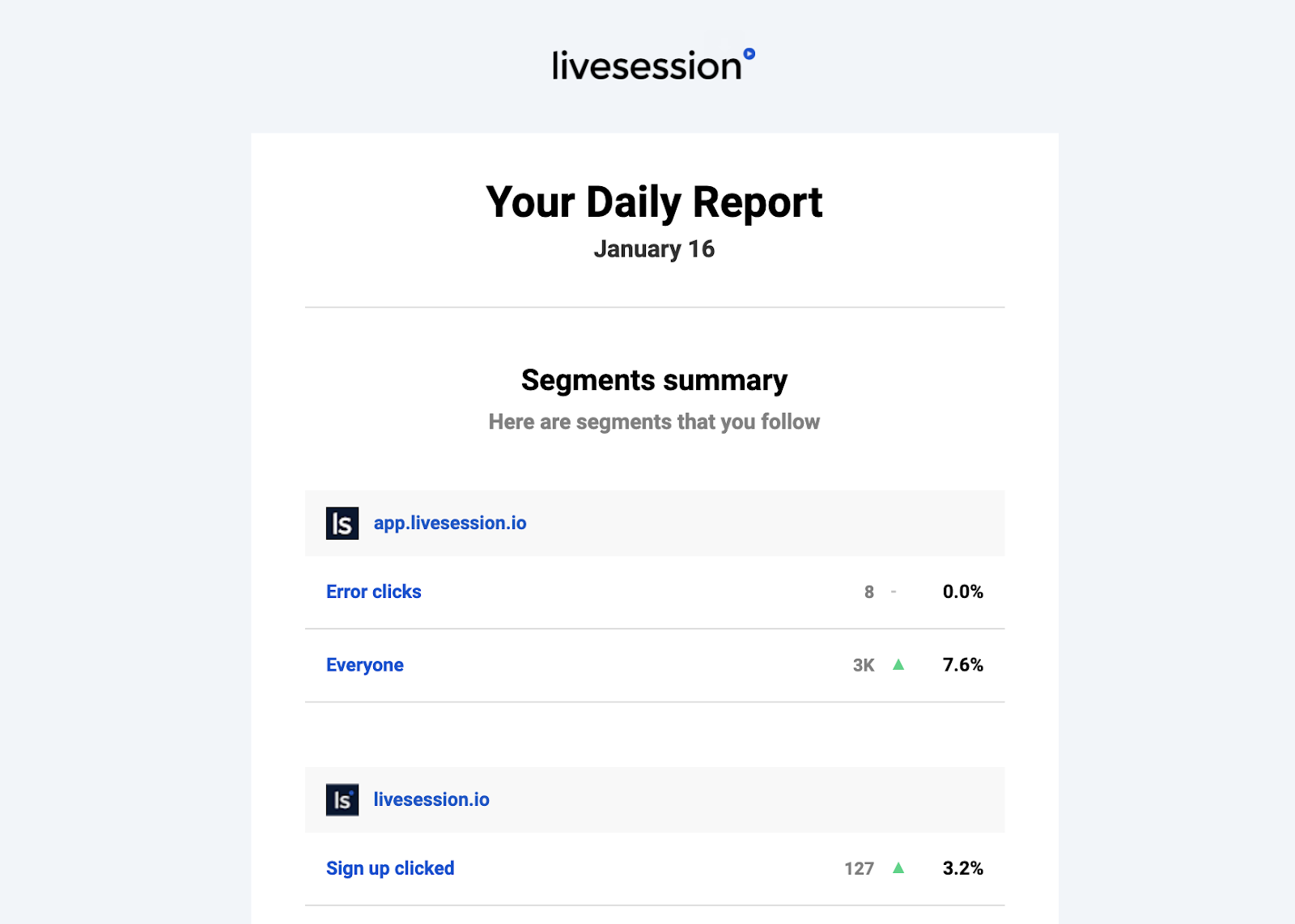Screen dimensions: 1295x924
Task: Open the Sign up clicked segment
Action: [390, 867]
